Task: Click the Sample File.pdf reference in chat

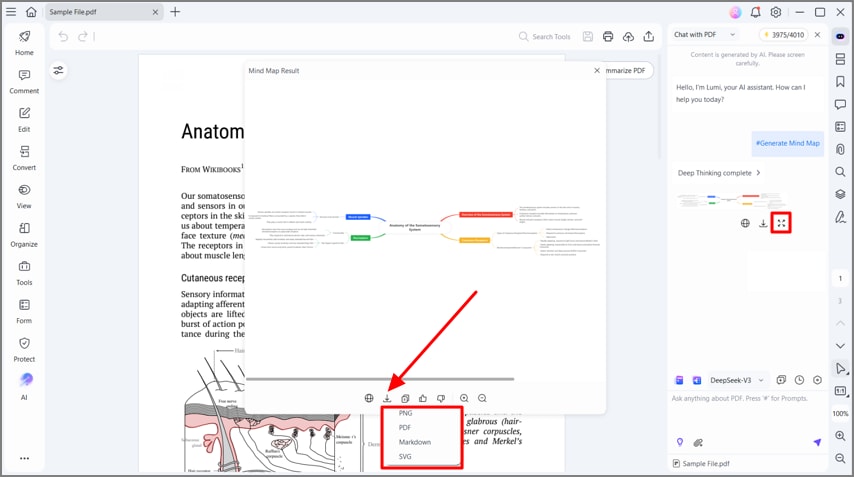Action: click(702, 463)
